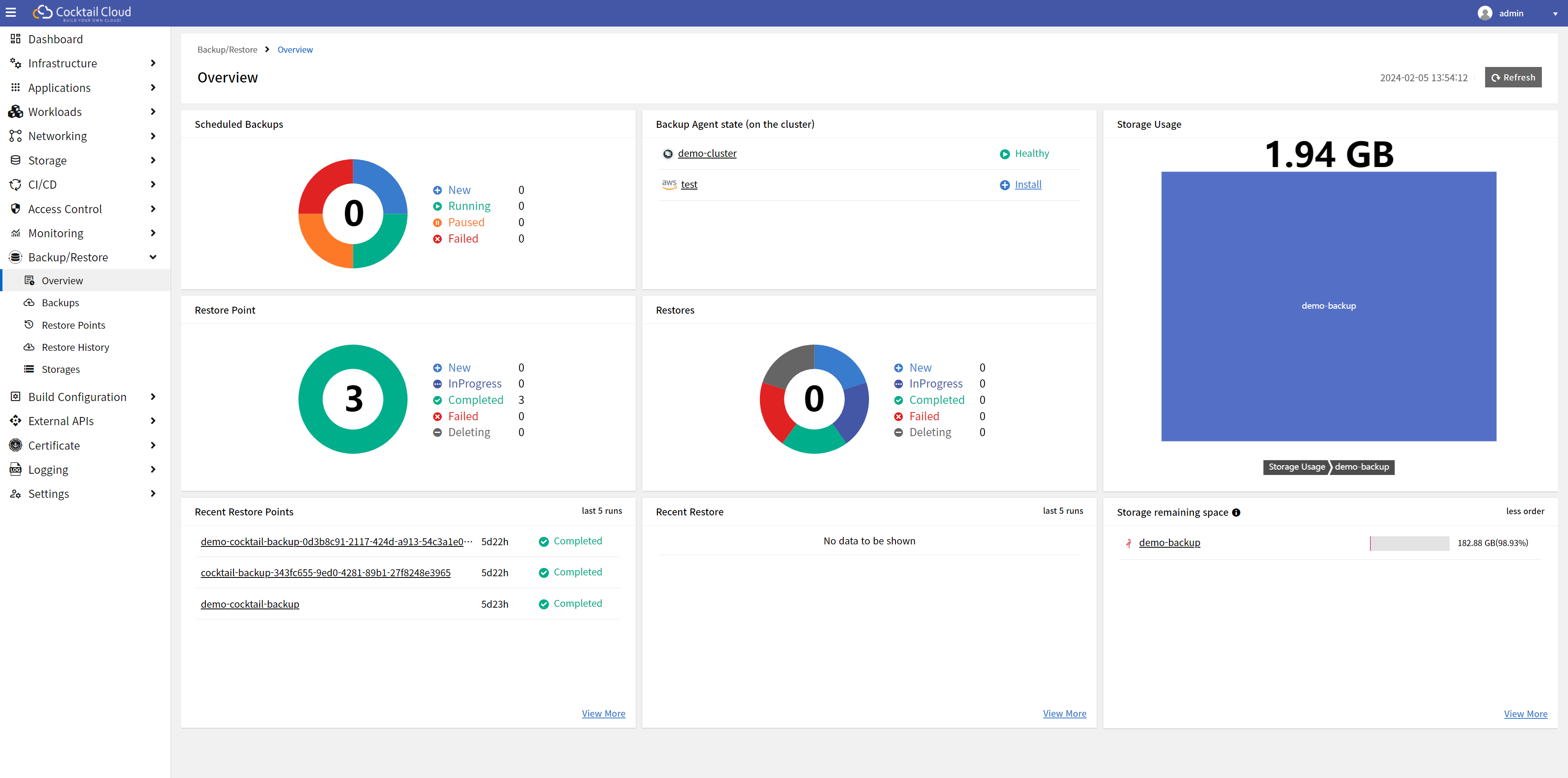Click the Certificate badge icon

[x=15, y=446]
